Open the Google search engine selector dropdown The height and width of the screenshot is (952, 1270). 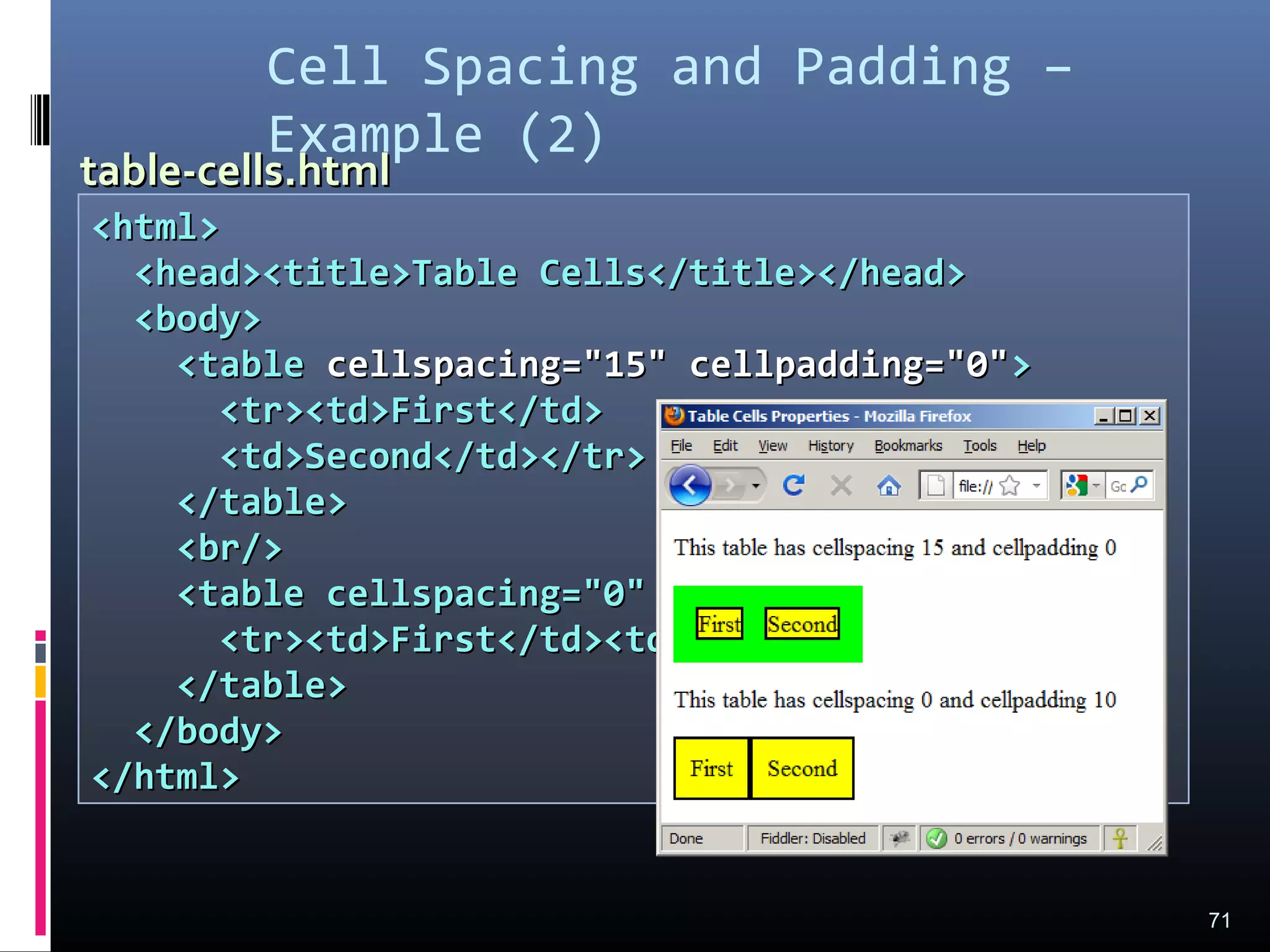tap(1096, 486)
